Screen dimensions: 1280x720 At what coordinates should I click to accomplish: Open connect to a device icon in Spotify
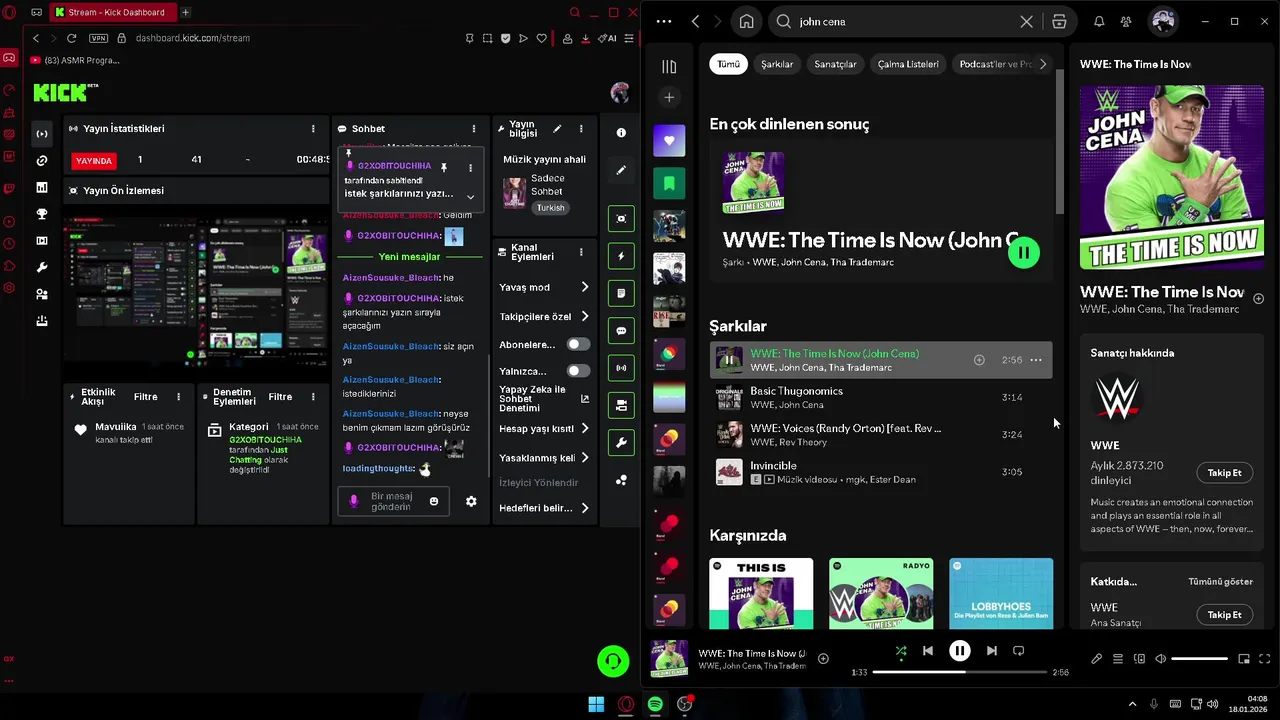tap(1139, 659)
